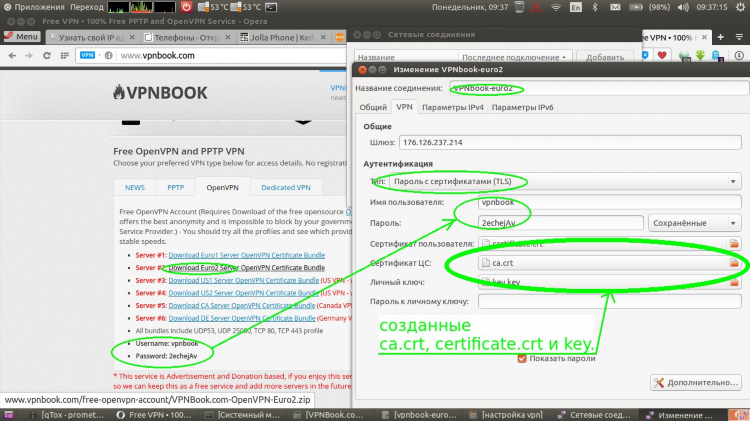
Task: Open a new Opera tab with plus
Action: point(720,37)
